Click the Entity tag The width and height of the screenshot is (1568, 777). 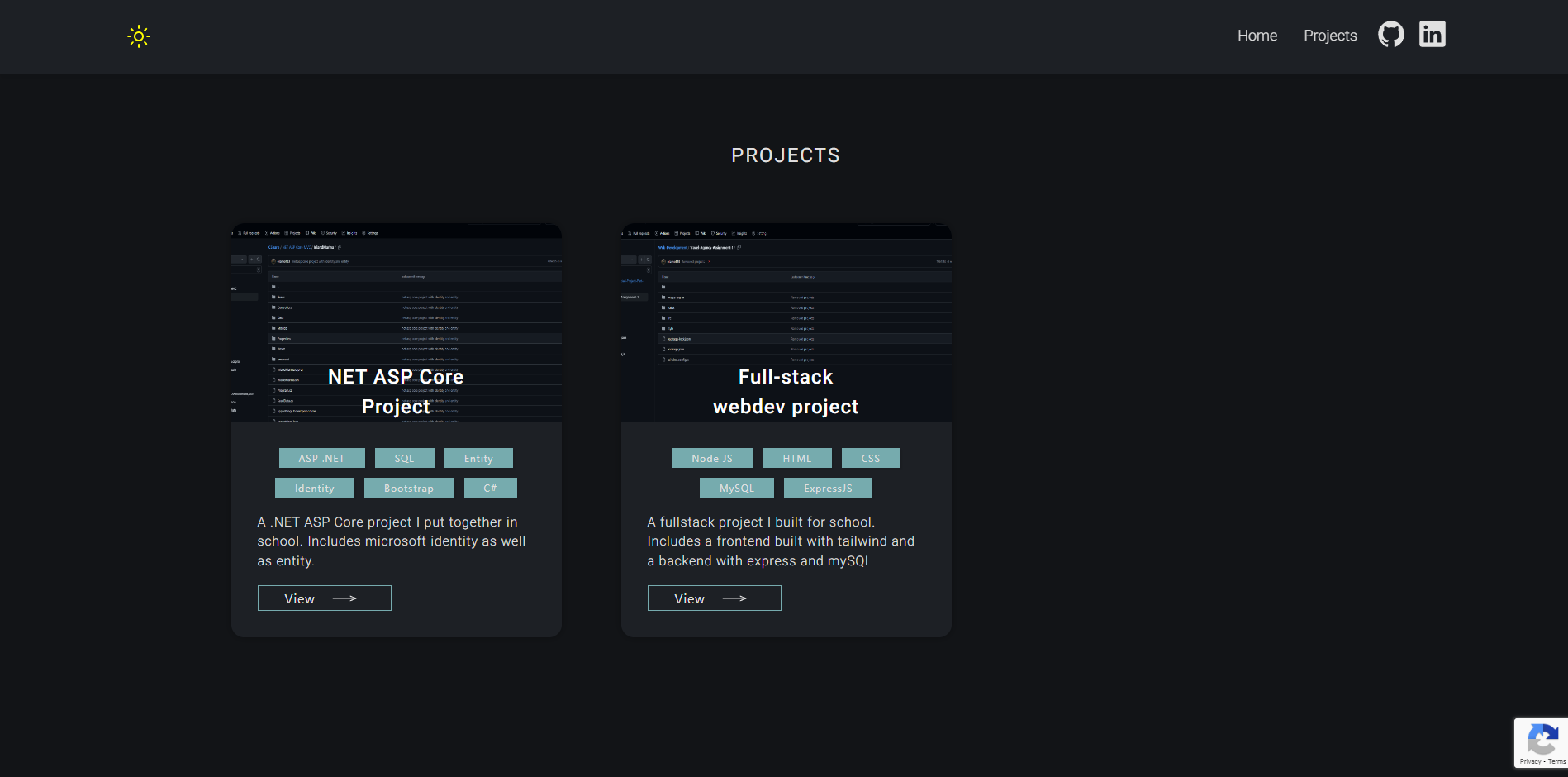478,458
